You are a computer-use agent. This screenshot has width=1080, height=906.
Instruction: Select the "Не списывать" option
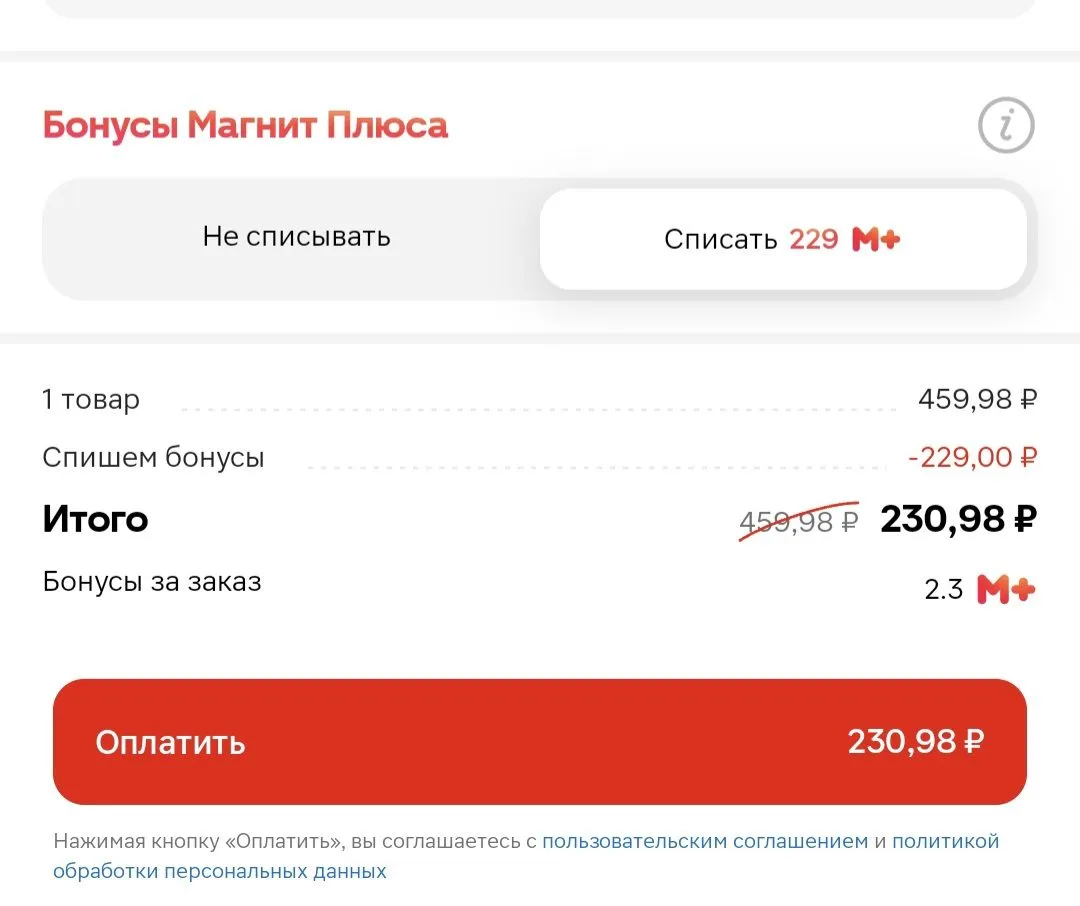click(x=297, y=237)
